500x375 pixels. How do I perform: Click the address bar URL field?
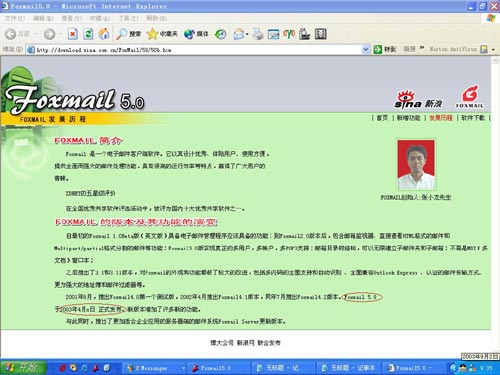click(x=198, y=50)
